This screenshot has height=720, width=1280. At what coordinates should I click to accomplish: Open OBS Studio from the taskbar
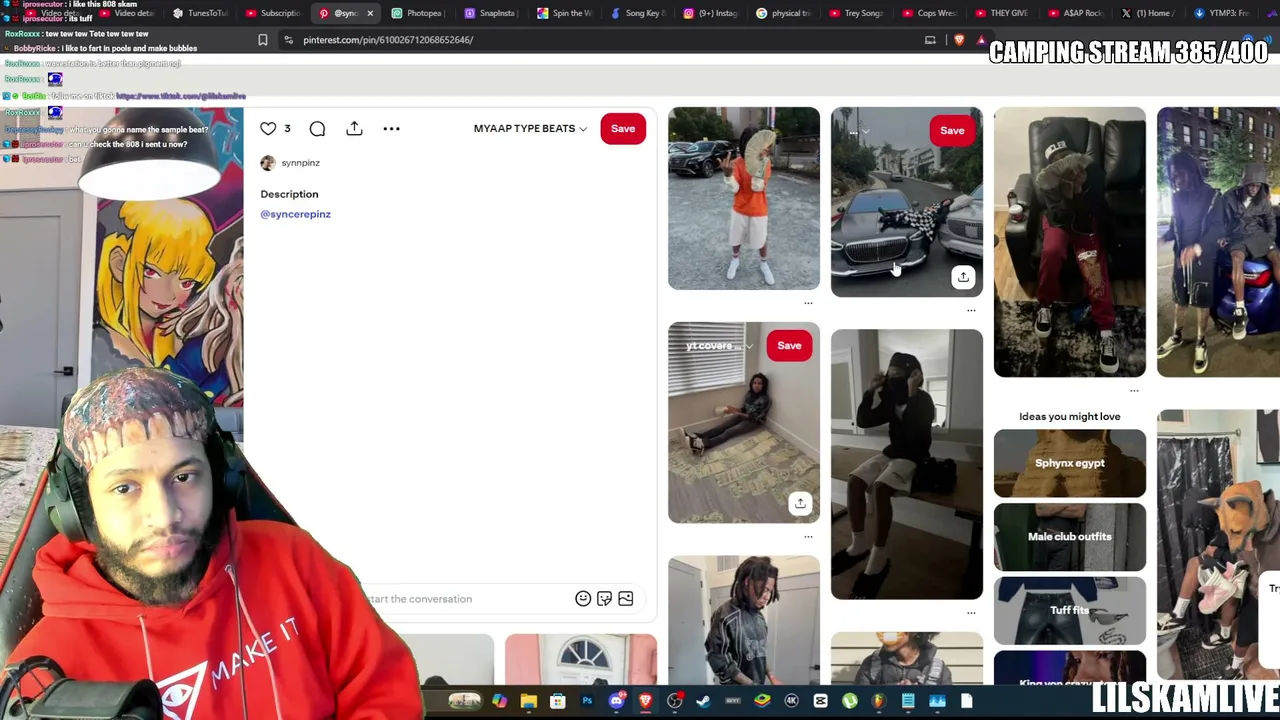[x=675, y=701]
